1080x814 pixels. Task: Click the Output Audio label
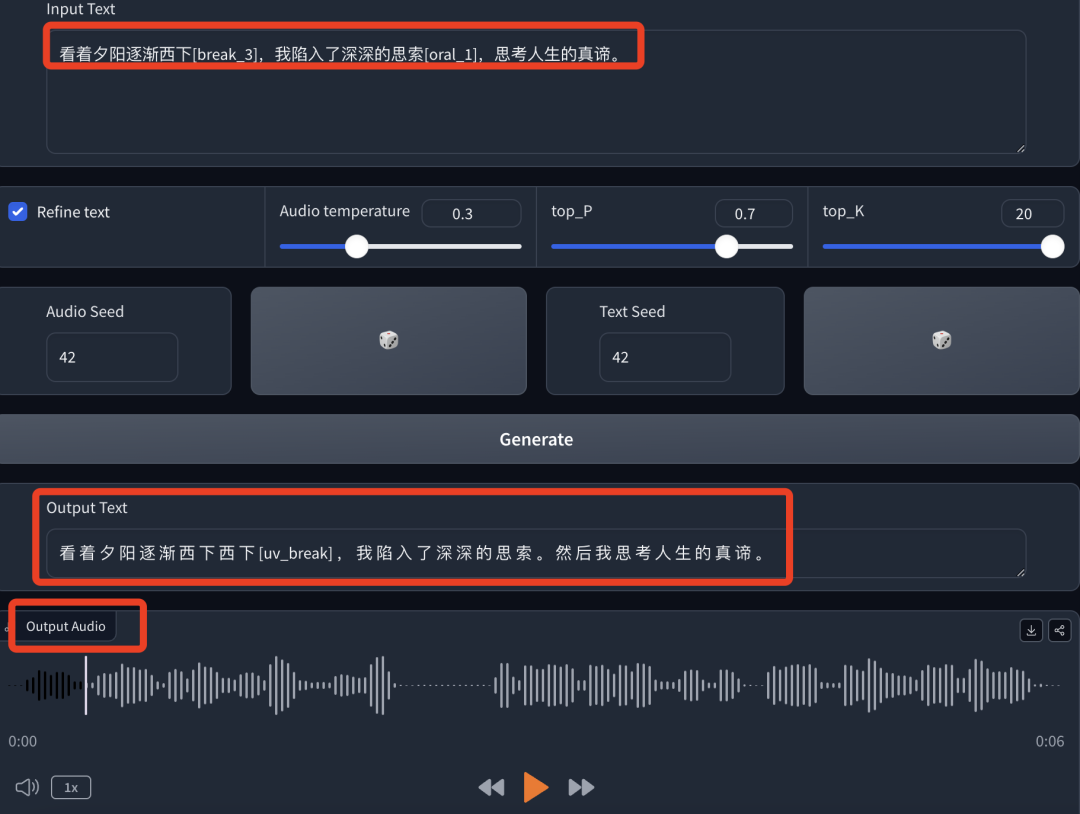pyautogui.click(x=65, y=626)
